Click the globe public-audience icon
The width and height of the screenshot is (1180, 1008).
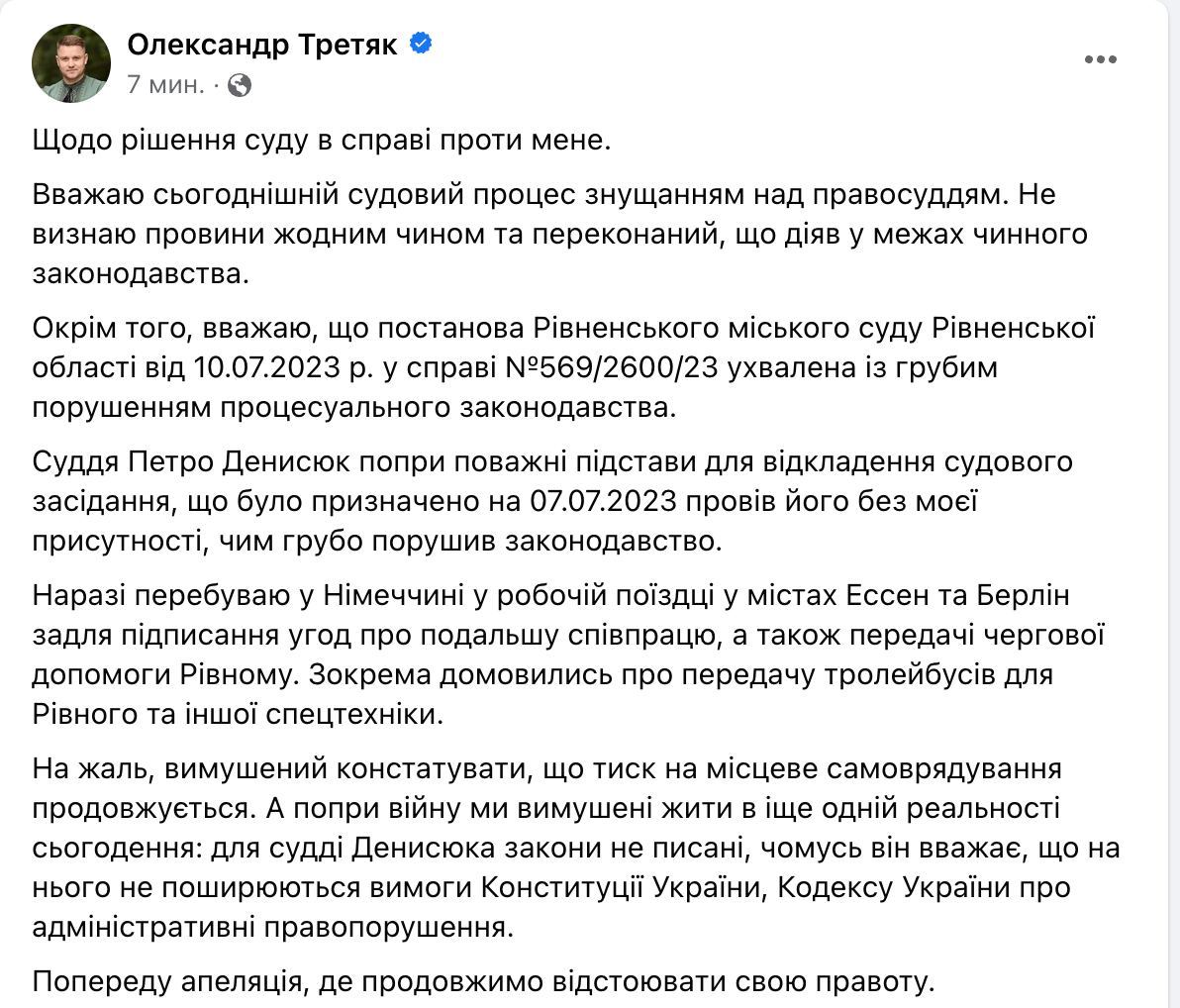(239, 86)
